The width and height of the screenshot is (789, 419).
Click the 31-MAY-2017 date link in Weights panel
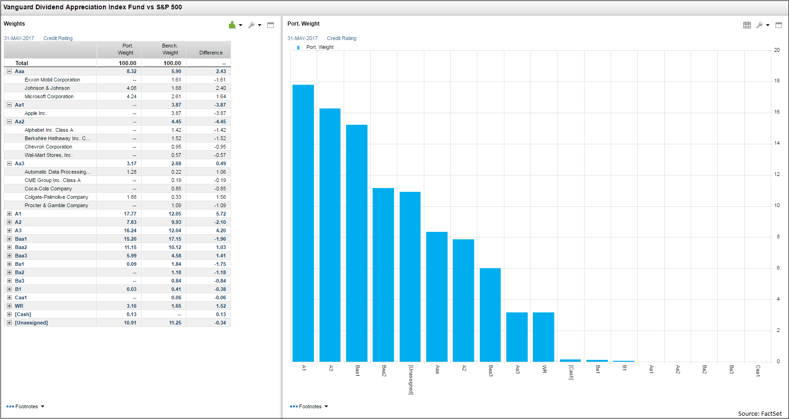[19, 38]
